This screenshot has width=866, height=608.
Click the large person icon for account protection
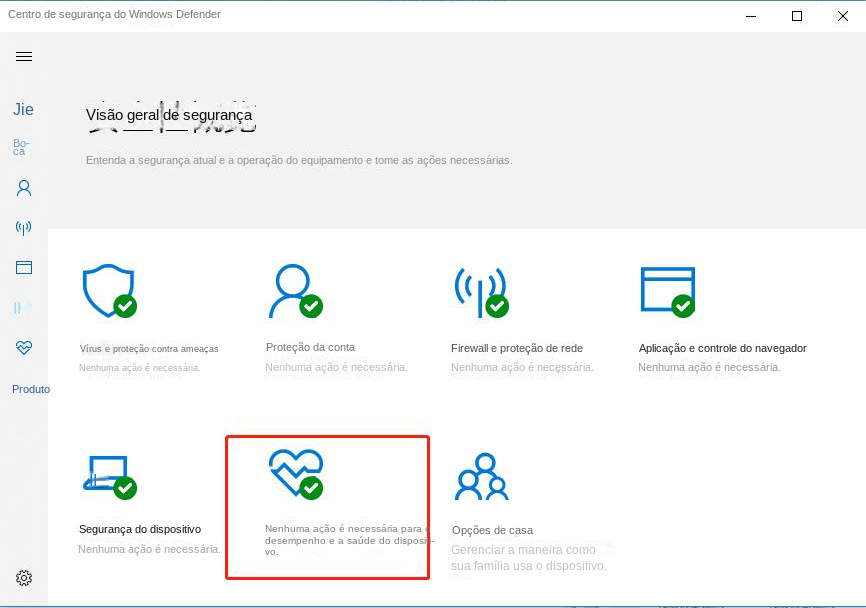(x=295, y=291)
